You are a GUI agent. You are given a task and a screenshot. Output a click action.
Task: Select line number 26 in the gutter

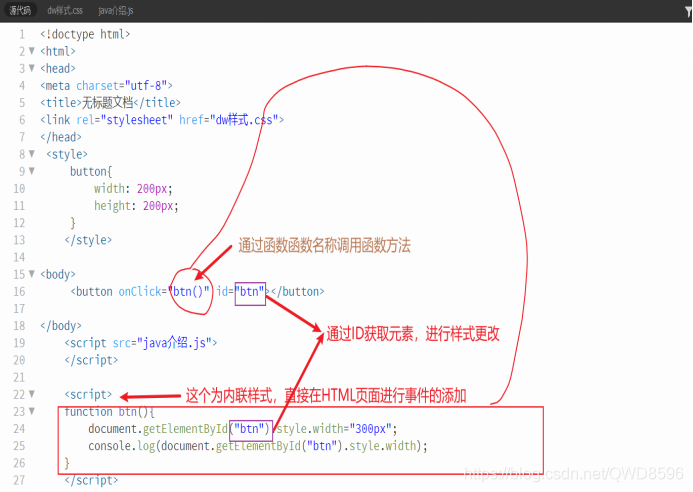click(x=19, y=463)
